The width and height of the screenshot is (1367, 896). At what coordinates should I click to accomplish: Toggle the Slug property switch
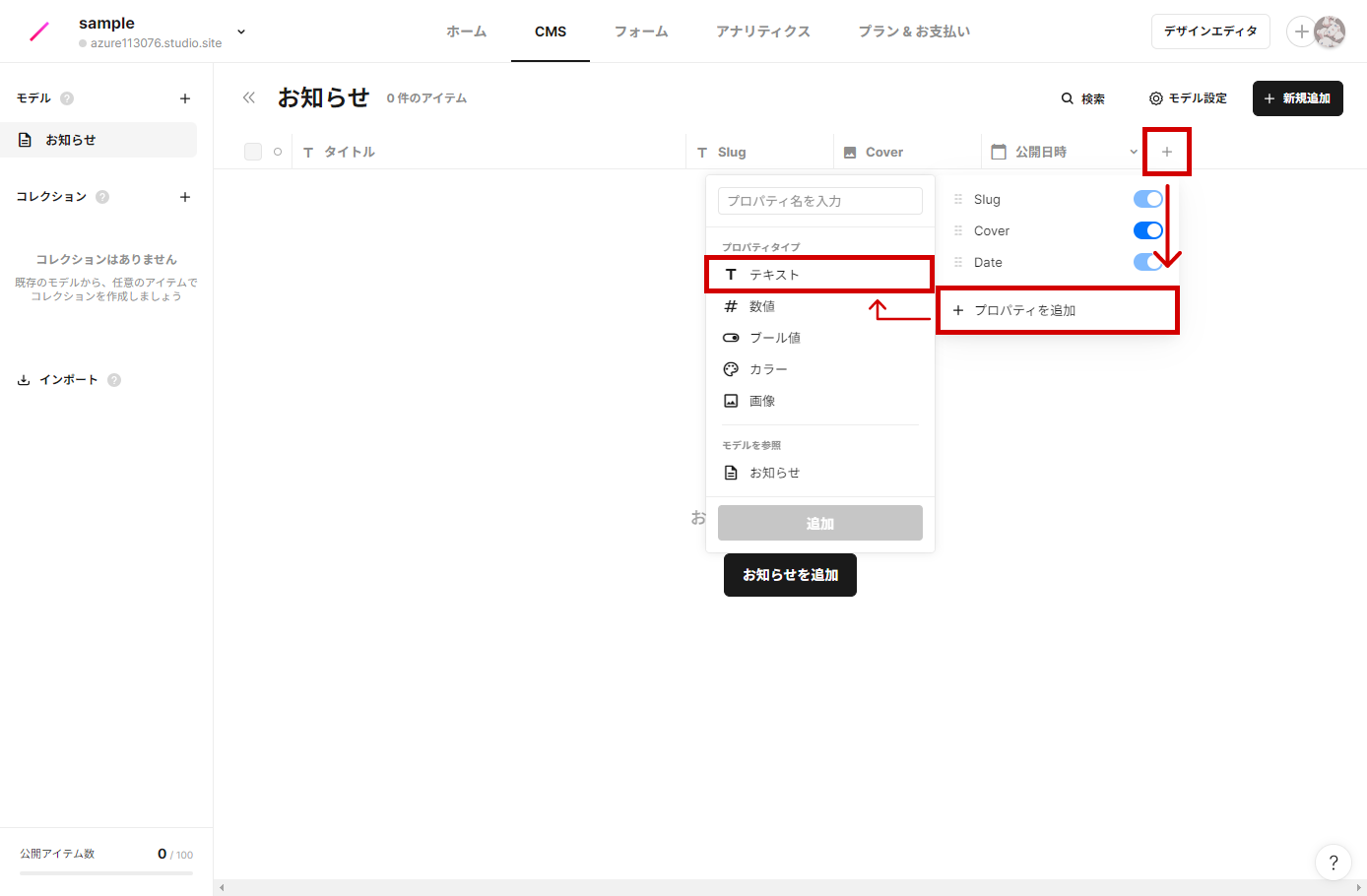pyautogui.click(x=1147, y=199)
